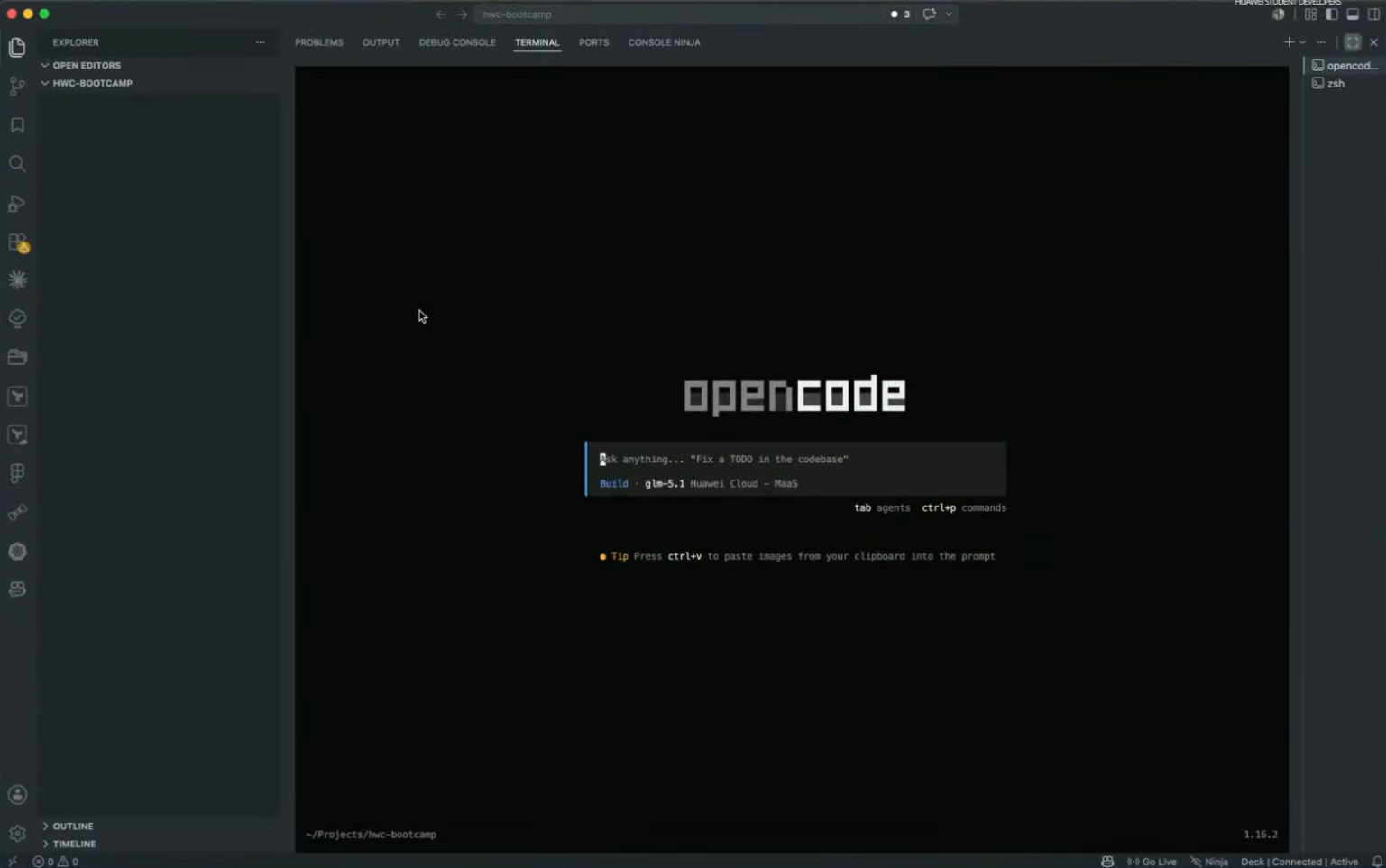1386x868 pixels.
Task: Click Ninja status bar item
Action: point(1209,862)
